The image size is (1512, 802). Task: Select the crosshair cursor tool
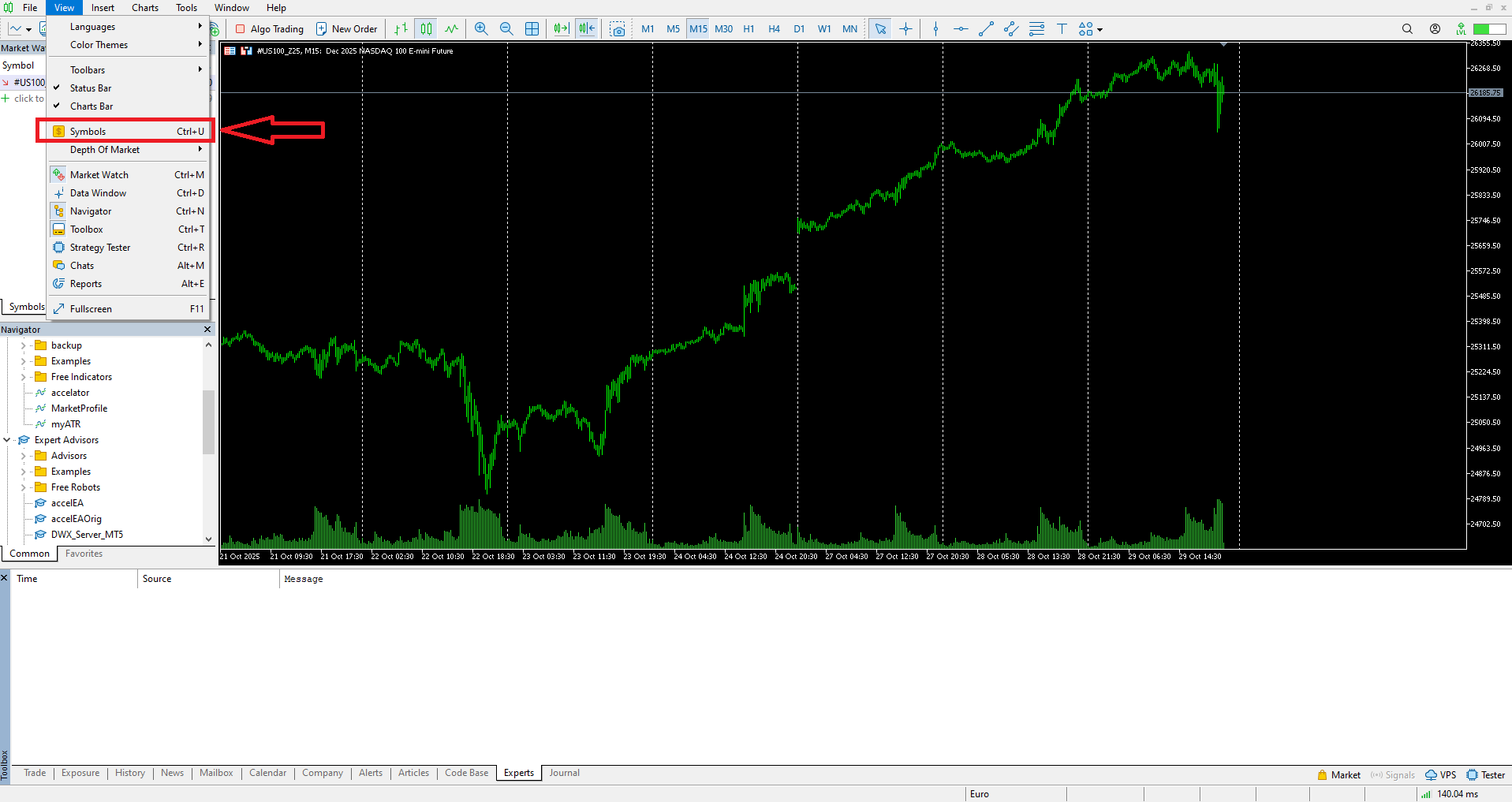(905, 29)
